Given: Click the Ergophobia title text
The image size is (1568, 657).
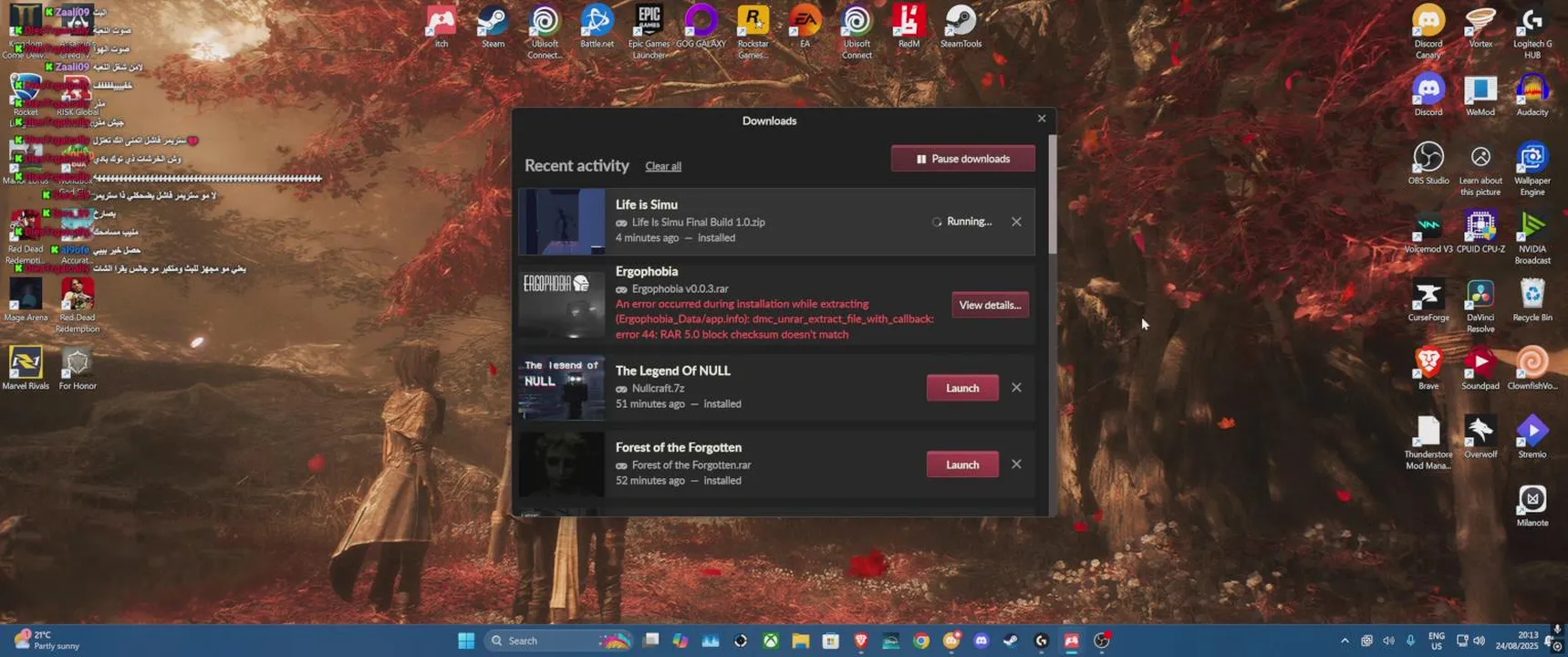Looking at the screenshot, I should [647, 271].
